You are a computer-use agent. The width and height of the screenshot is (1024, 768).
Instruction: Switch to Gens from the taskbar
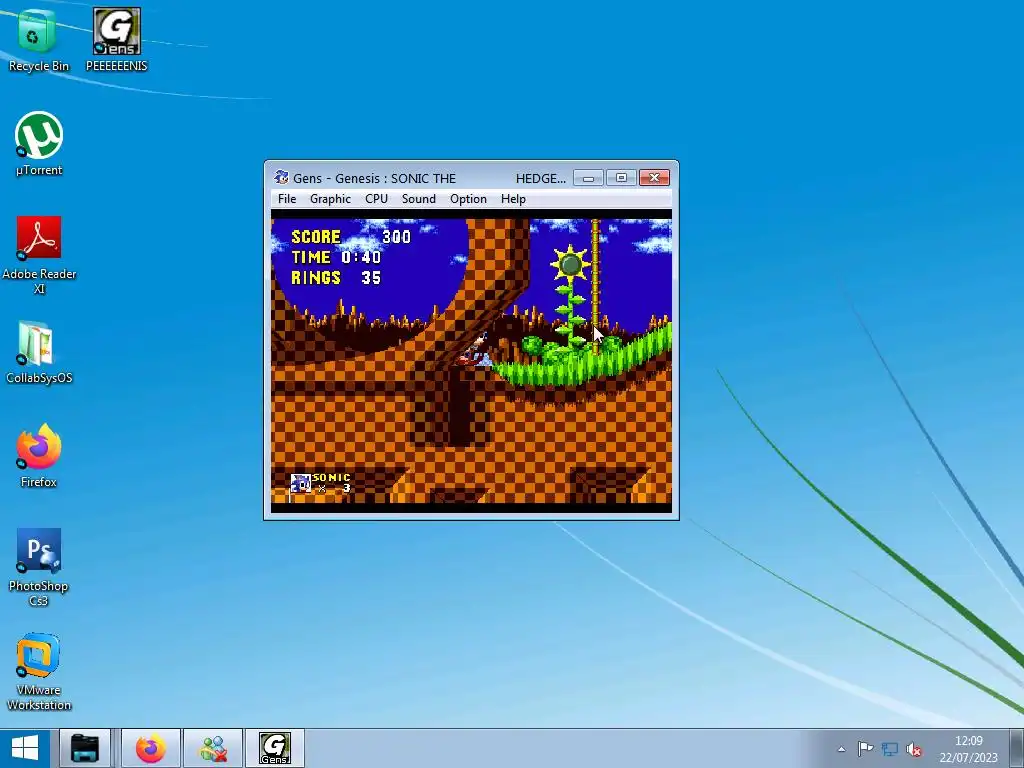pyautogui.click(x=275, y=748)
